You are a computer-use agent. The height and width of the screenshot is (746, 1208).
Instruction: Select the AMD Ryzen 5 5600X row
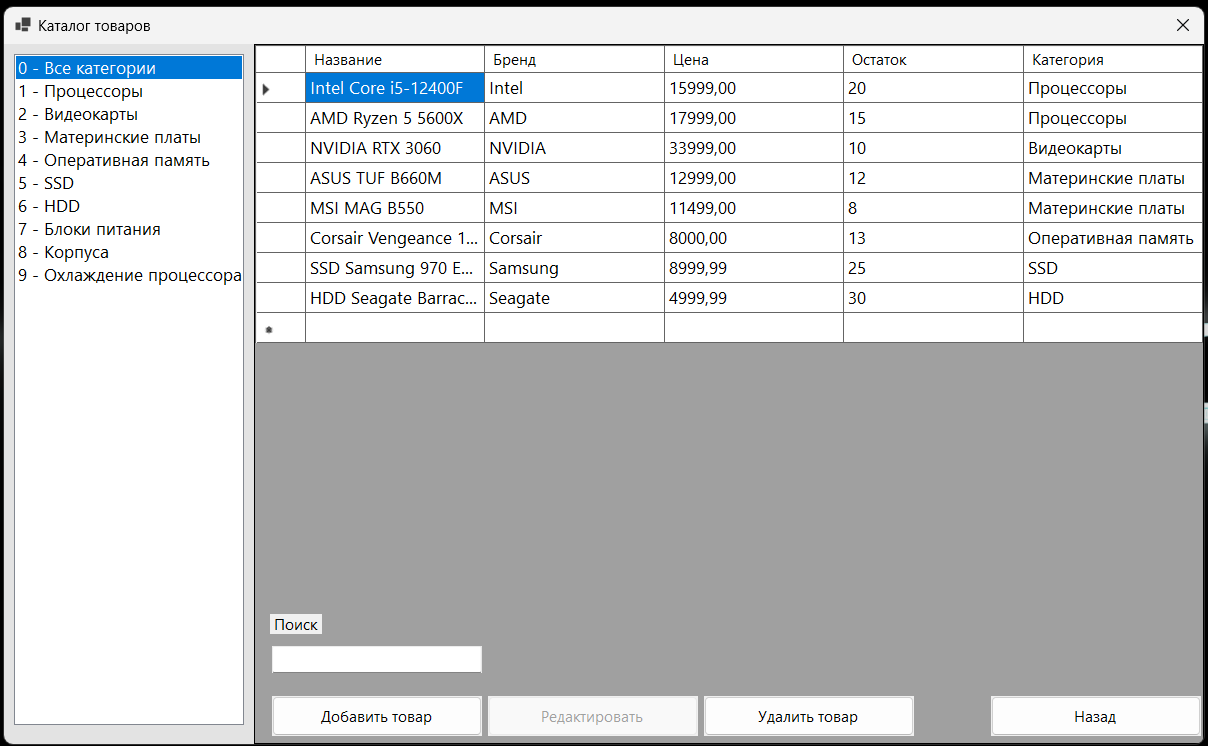394,118
